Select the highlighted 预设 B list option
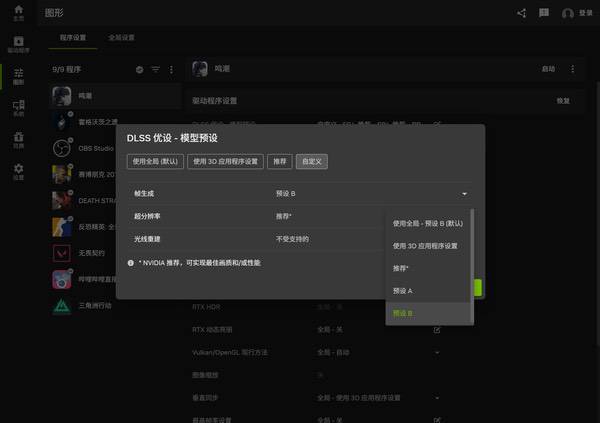This screenshot has height=423, width=600. 427,314
